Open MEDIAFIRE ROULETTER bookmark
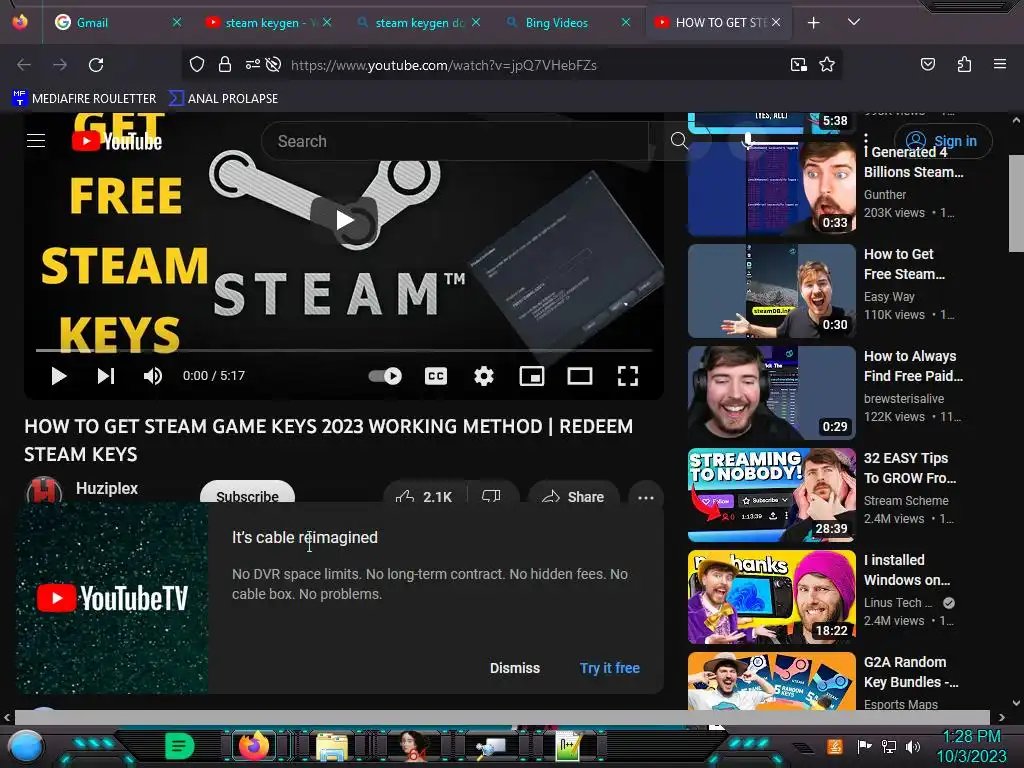 84,99
